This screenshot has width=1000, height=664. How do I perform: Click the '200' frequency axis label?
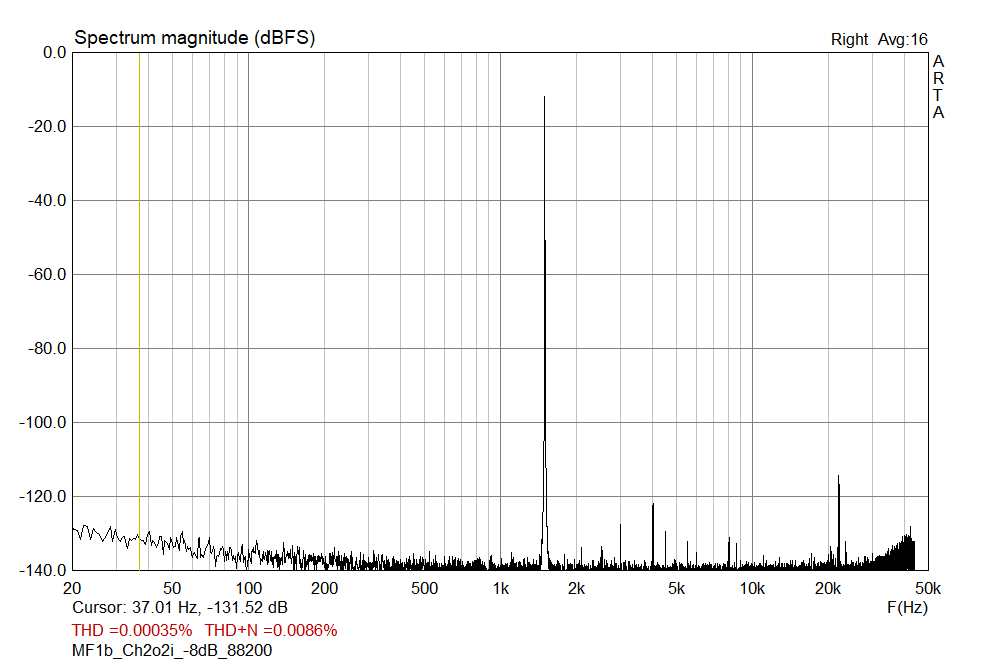click(x=324, y=588)
